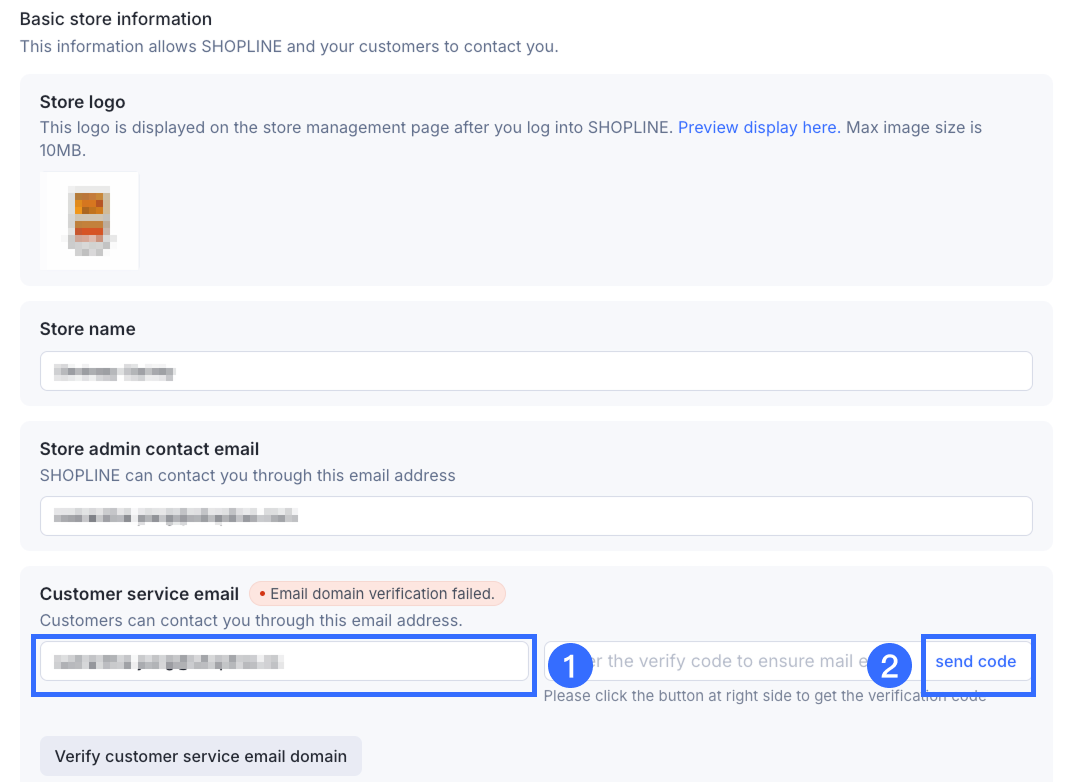Open the "Preview display here" link
1067x782 pixels.
(x=757, y=128)
